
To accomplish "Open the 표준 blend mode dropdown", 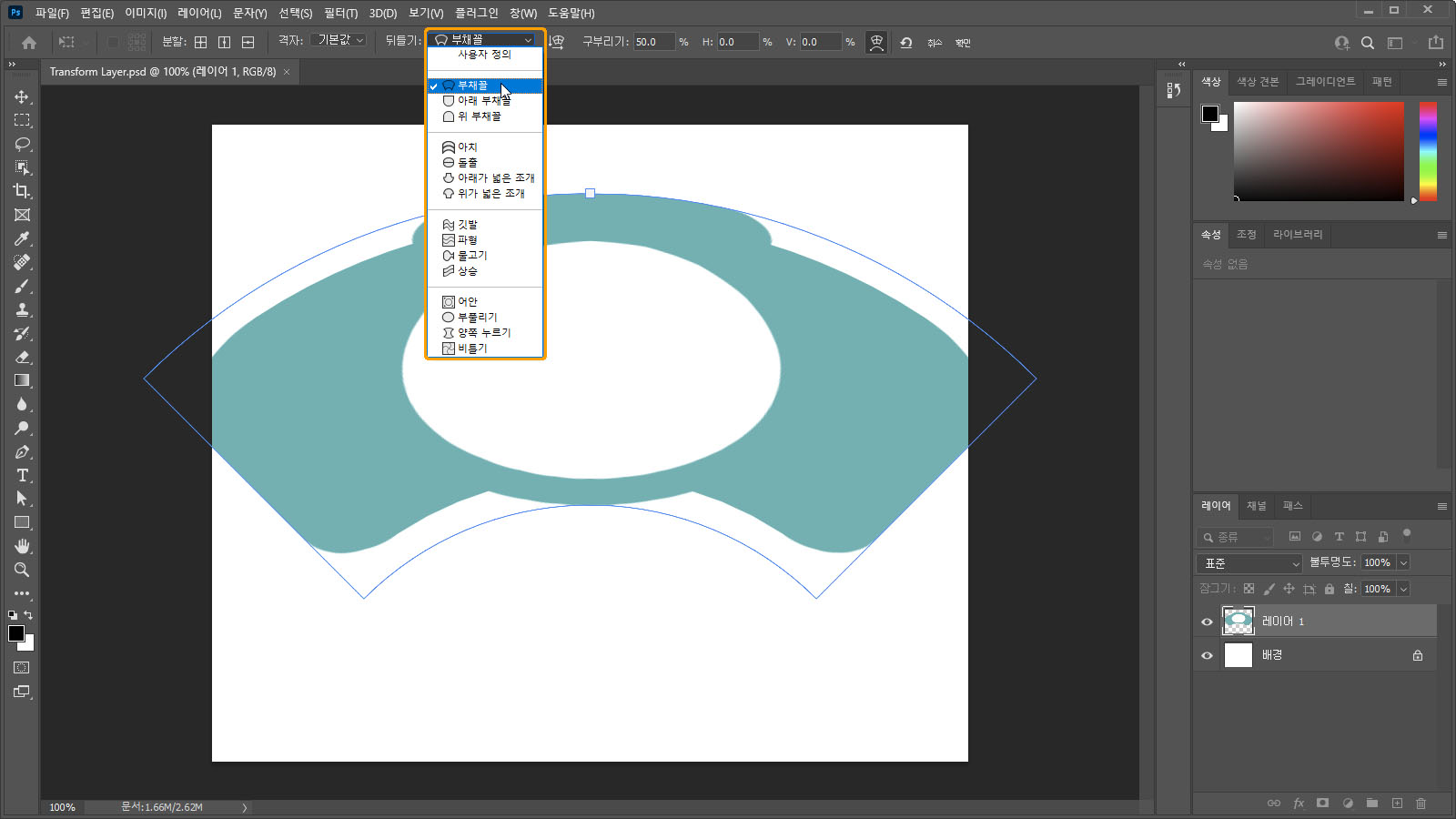I will [x=1249, y=563].
